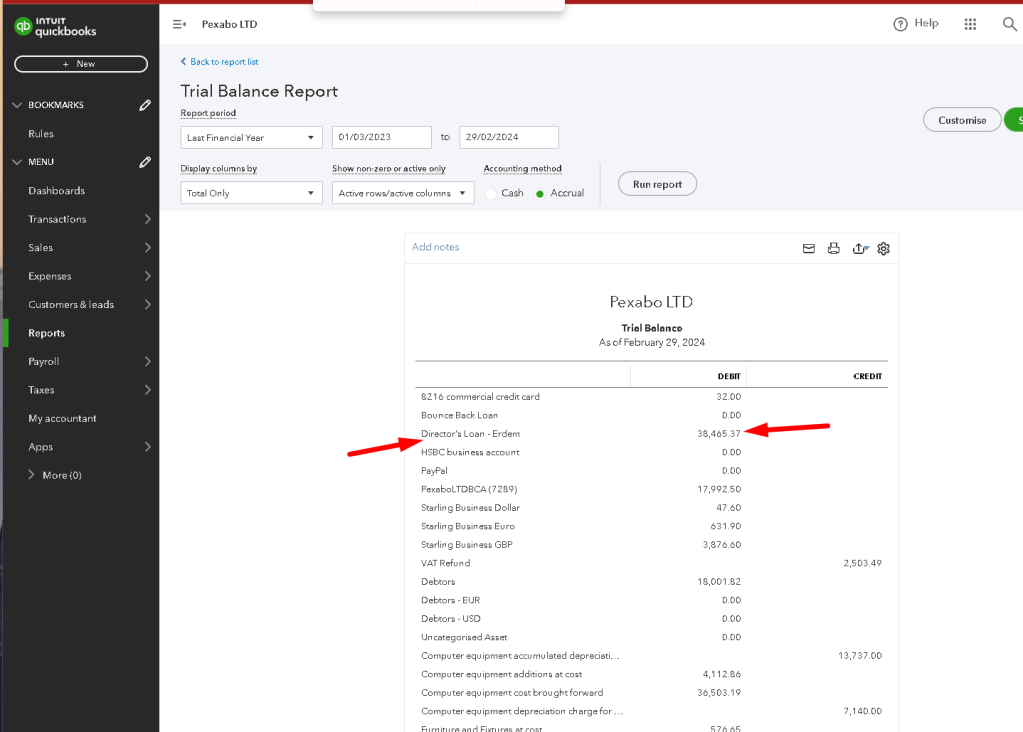Click Computer equipment additions at cost
Viewport: 1023px width, 732px height.
coord(502,675)
